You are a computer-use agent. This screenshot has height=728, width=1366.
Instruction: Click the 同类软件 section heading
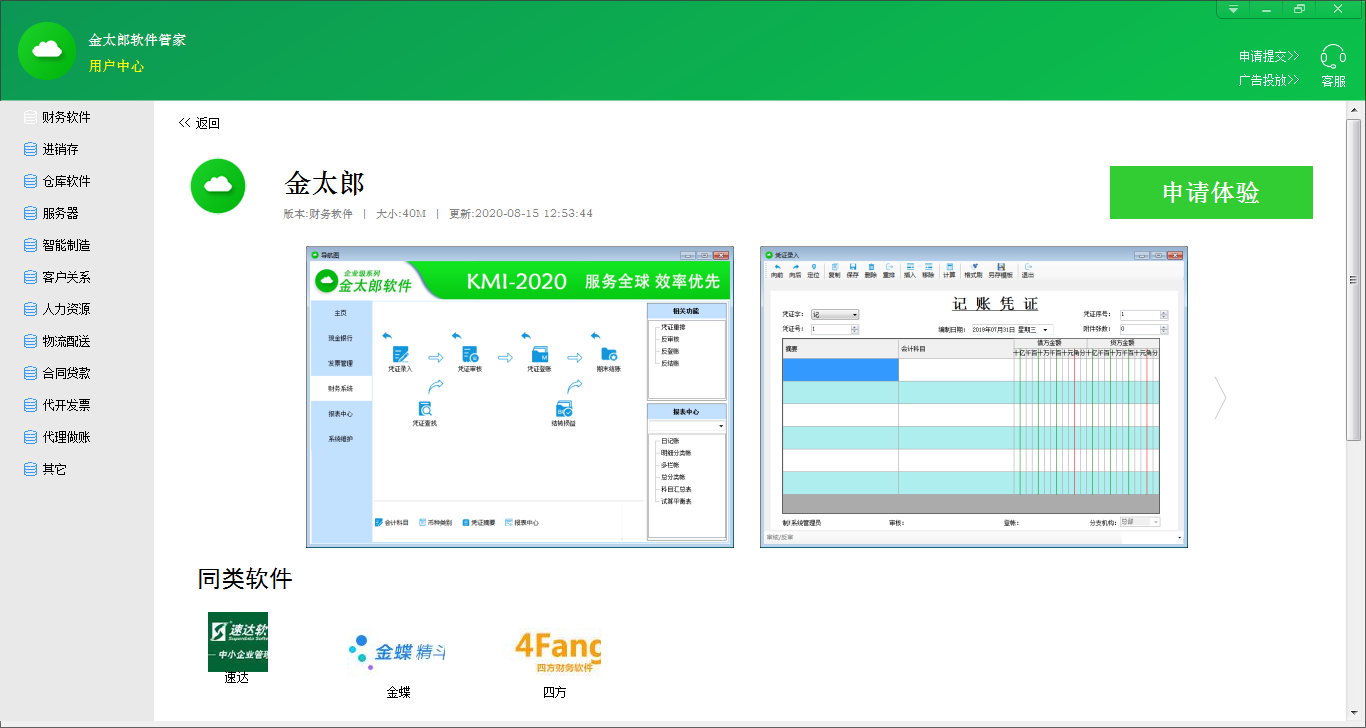[245, 579]
